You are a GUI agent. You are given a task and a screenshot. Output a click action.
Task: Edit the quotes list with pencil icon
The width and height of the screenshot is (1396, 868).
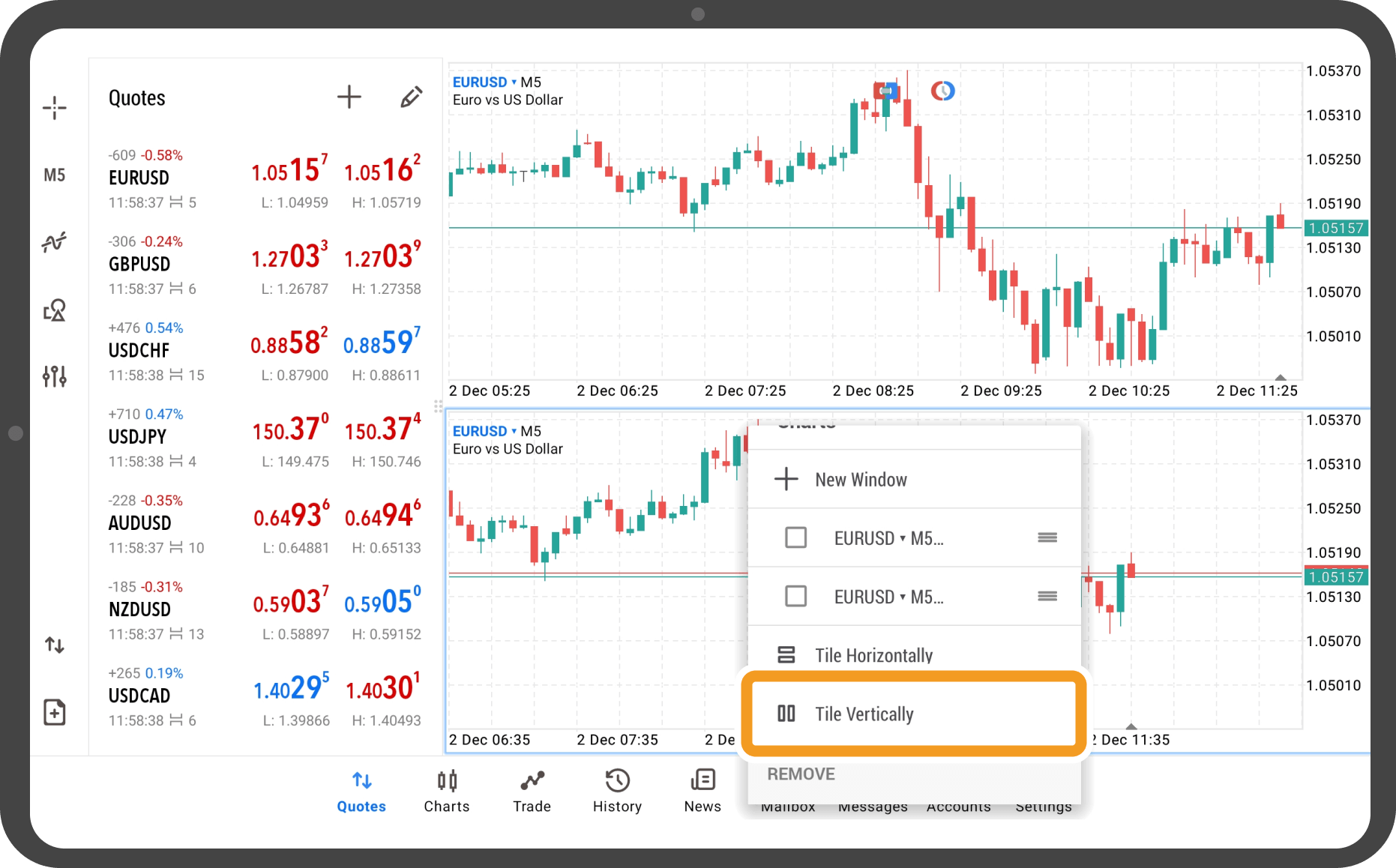coord(411,97)
